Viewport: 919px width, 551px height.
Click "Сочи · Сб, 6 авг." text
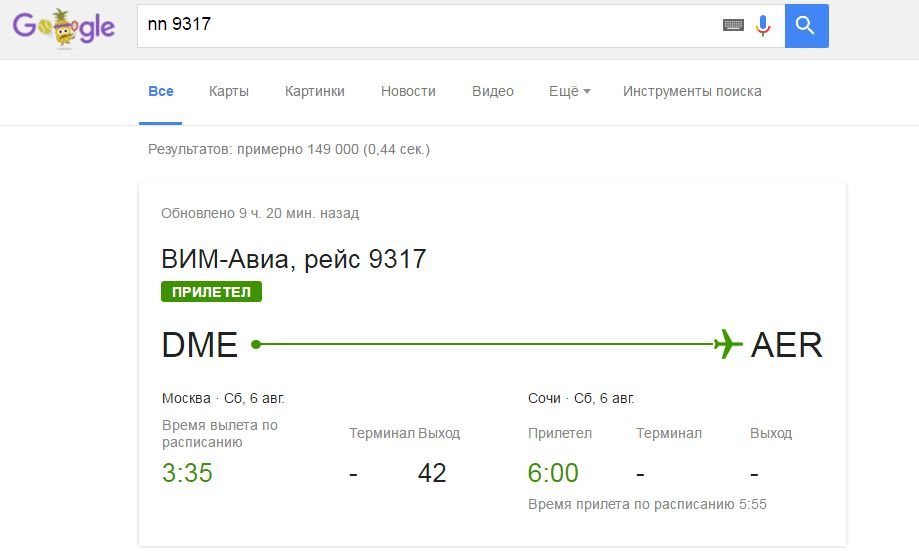click(x=581, y=399)
